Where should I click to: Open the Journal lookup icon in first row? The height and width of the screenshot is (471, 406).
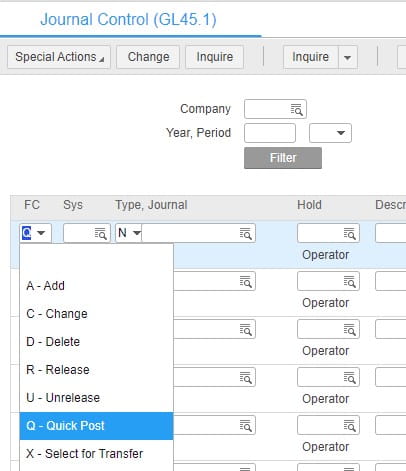[246, 234]
